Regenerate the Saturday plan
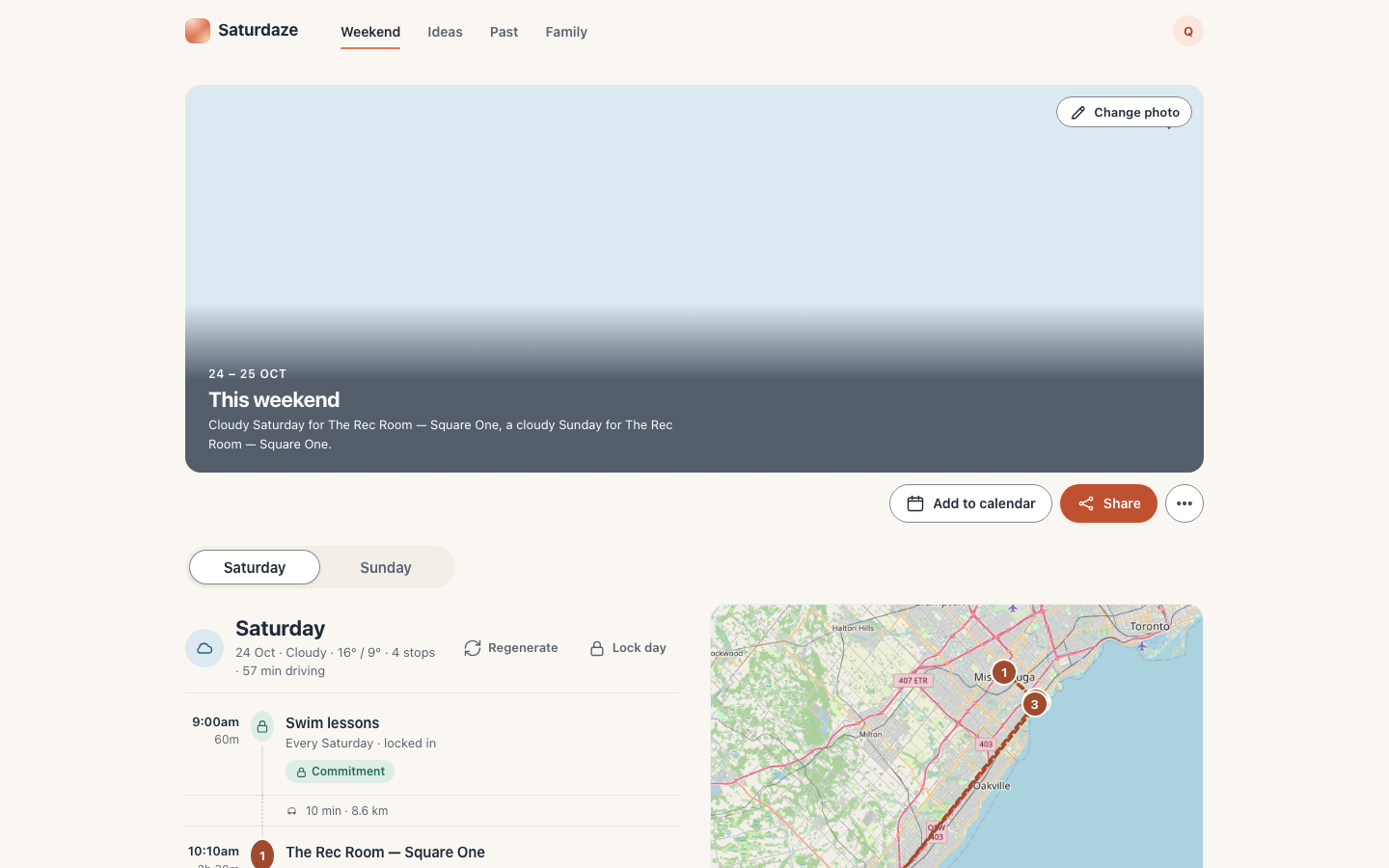The image size is (1389, 868). 511,648
